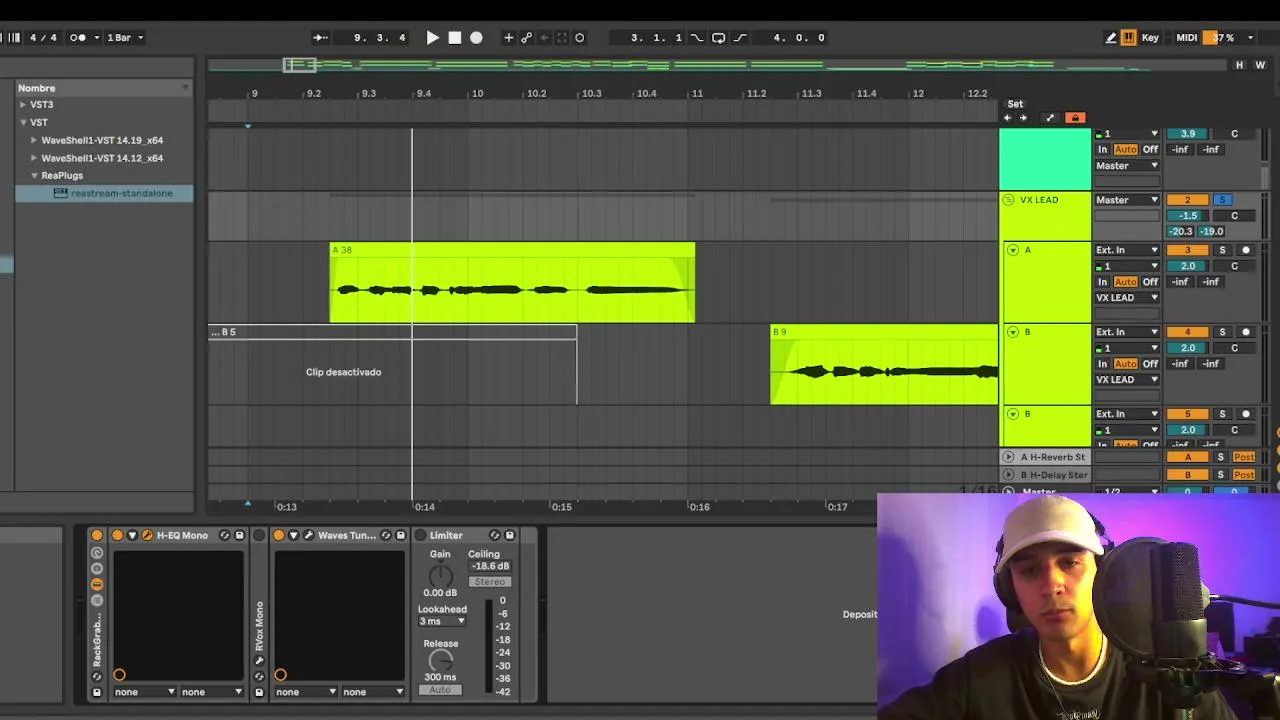Open the metronome settings dropdown
The image size is (1280, 720).
[x=96, y=38]
